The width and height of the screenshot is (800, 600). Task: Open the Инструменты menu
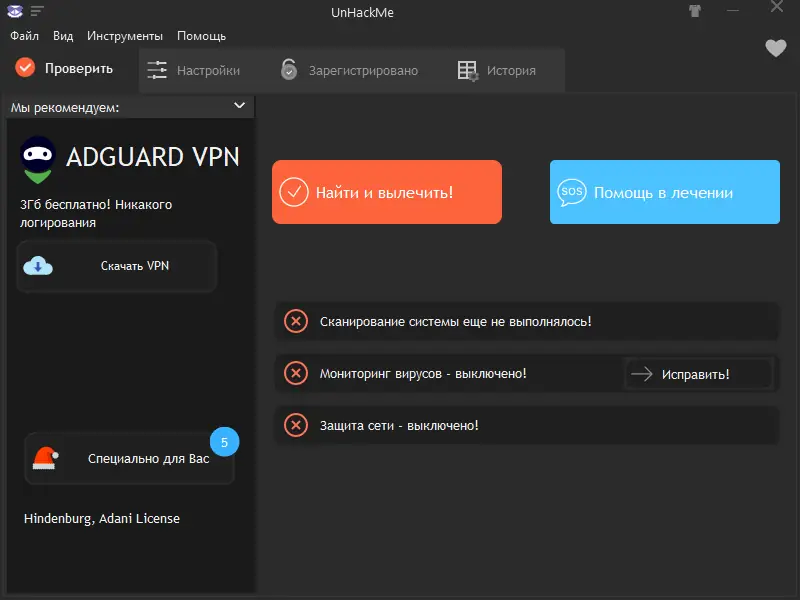point(125,36)
